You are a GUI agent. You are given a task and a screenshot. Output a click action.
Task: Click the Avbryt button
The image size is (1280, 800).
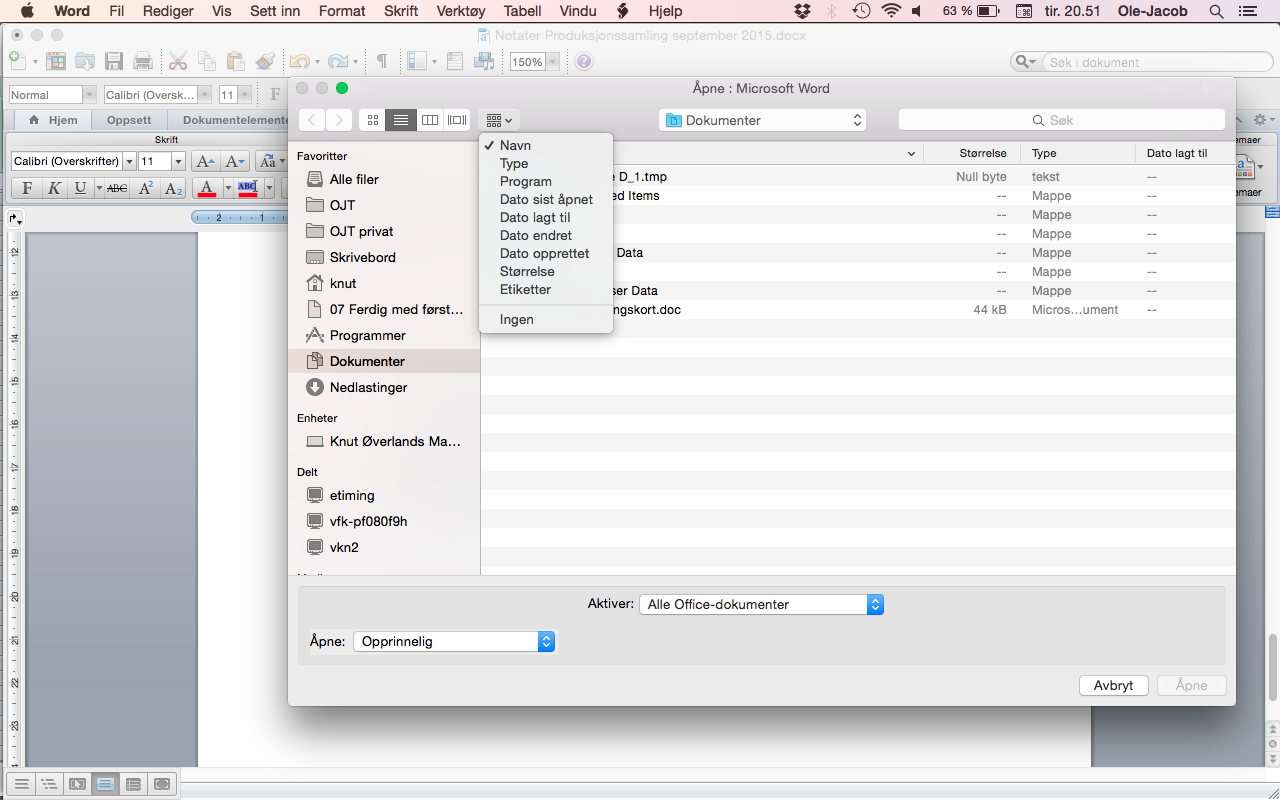(x=1114, y=685)
